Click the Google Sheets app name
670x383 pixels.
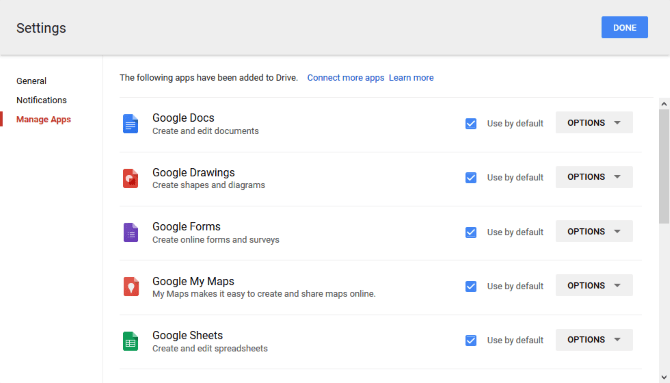pos(188,335)
